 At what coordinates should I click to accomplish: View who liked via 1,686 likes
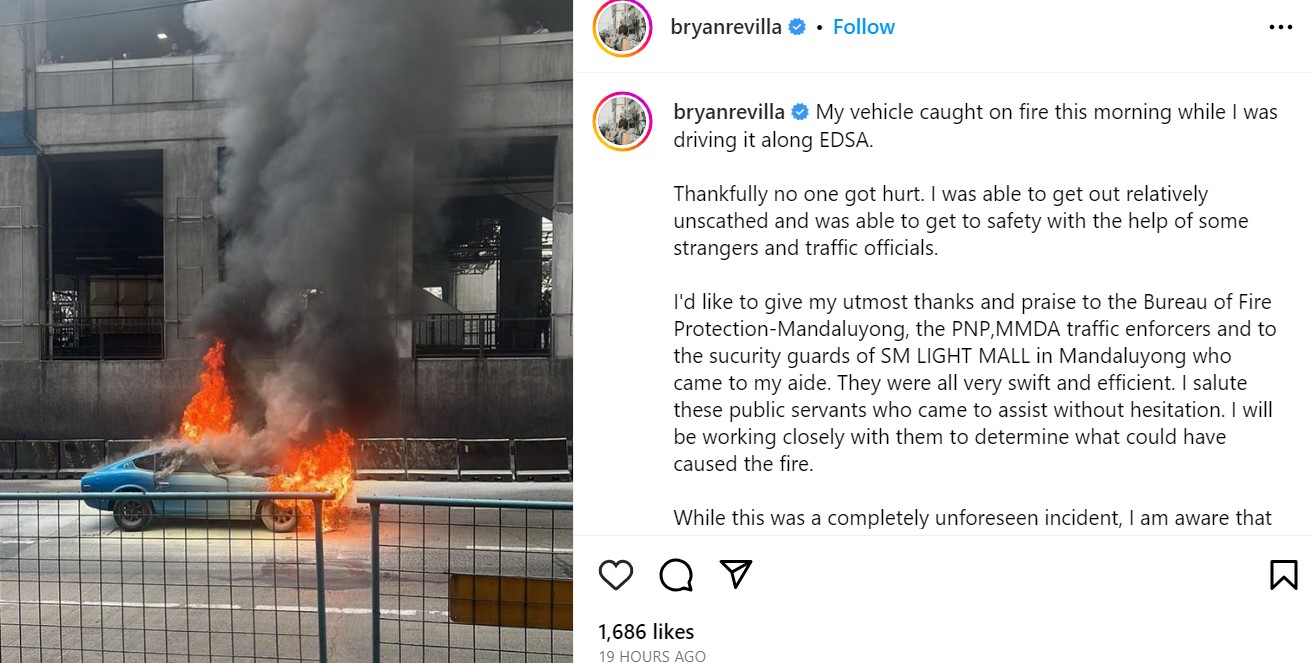[x=646, y=631]
